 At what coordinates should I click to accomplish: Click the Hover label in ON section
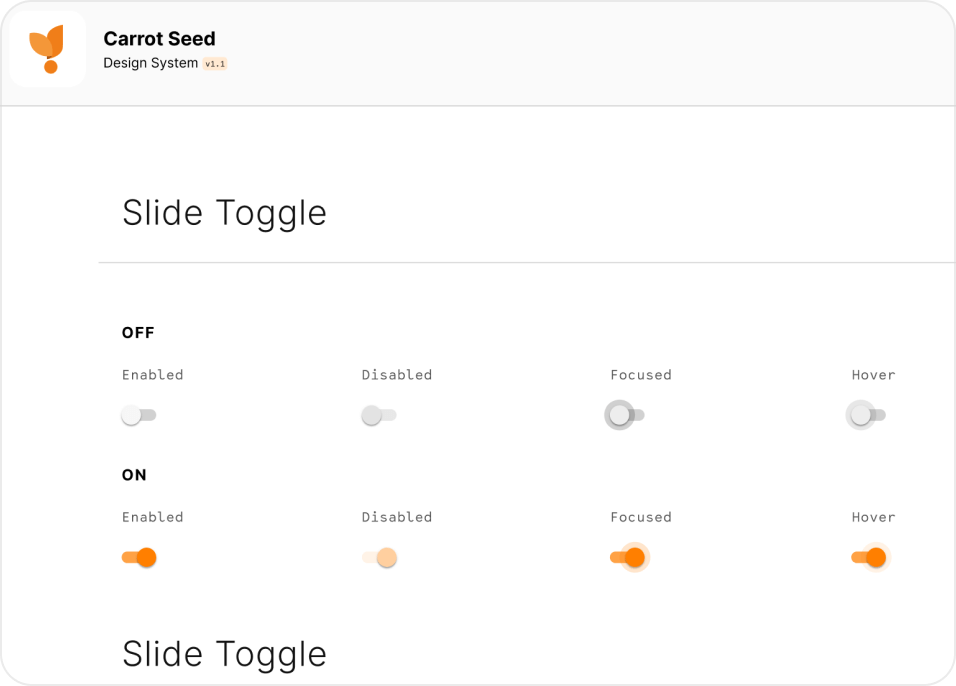tap(873, 517)
